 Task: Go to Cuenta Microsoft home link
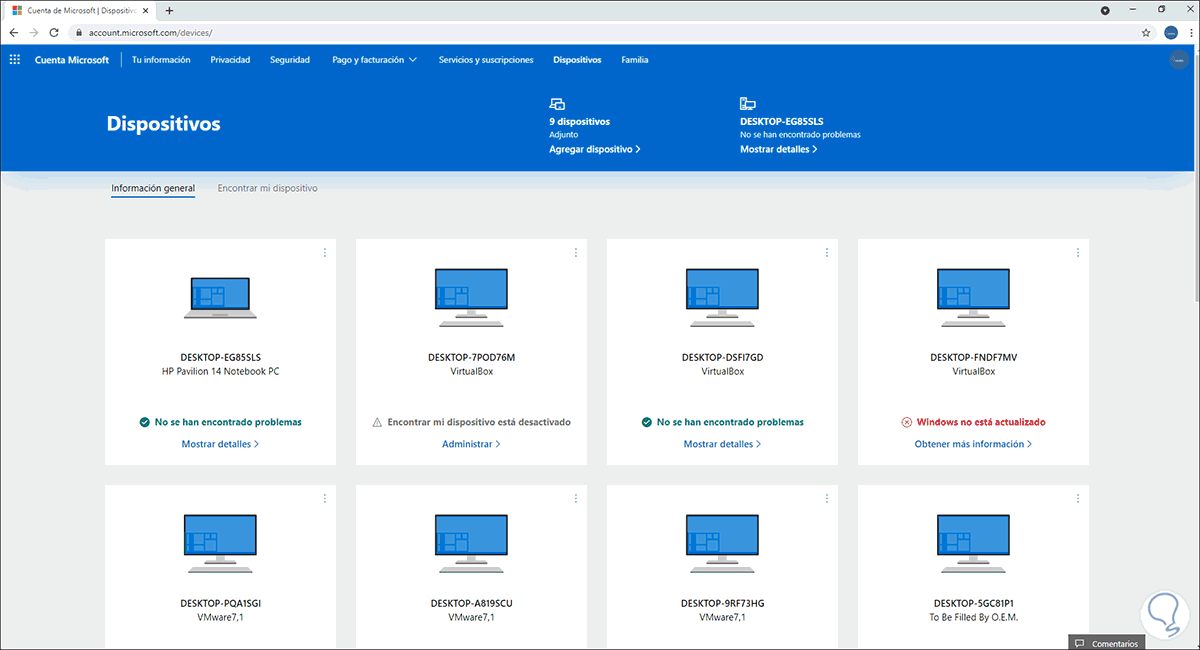point(72,60)
